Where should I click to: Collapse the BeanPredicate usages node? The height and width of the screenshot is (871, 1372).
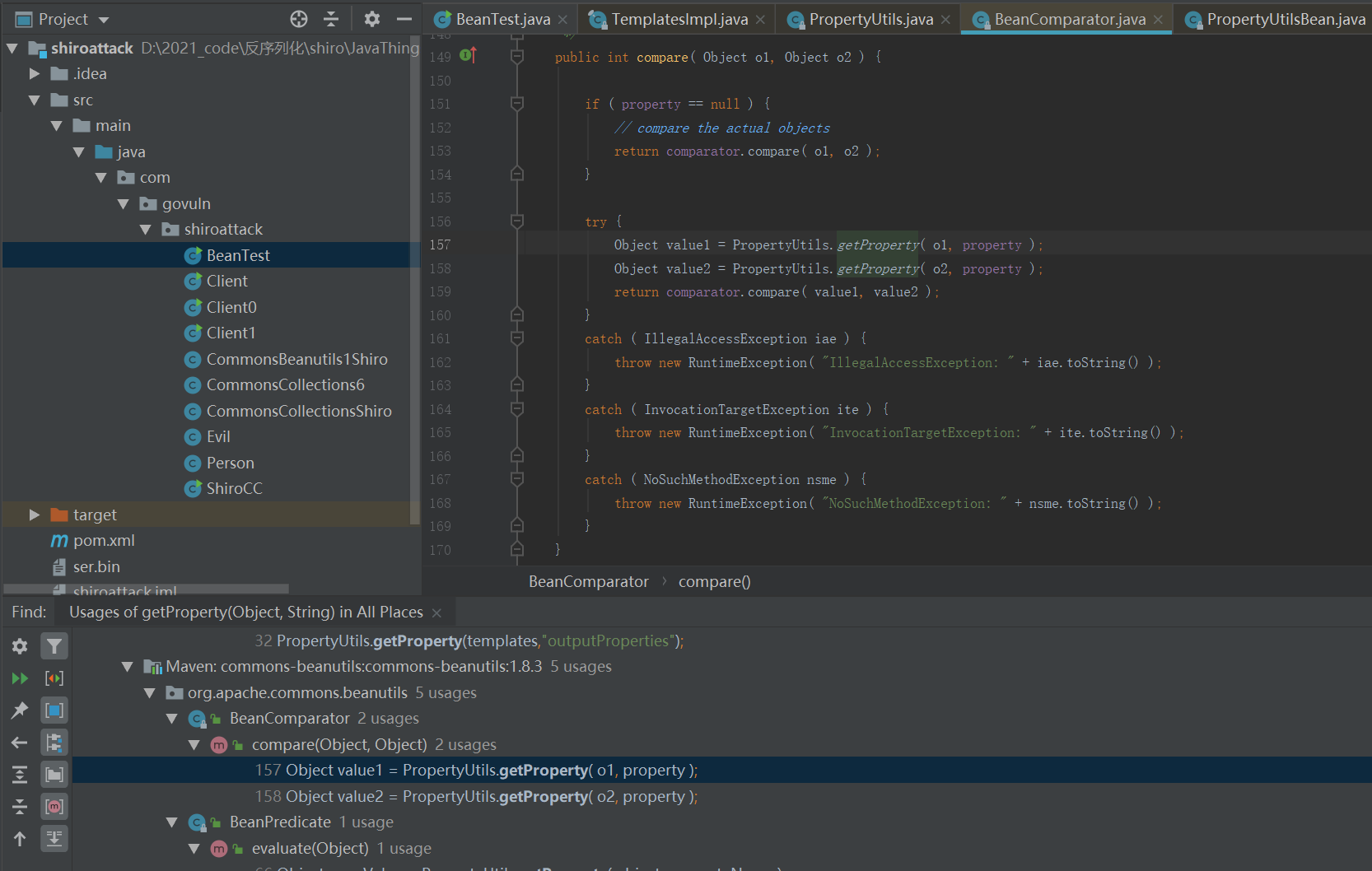pos(172,822)
